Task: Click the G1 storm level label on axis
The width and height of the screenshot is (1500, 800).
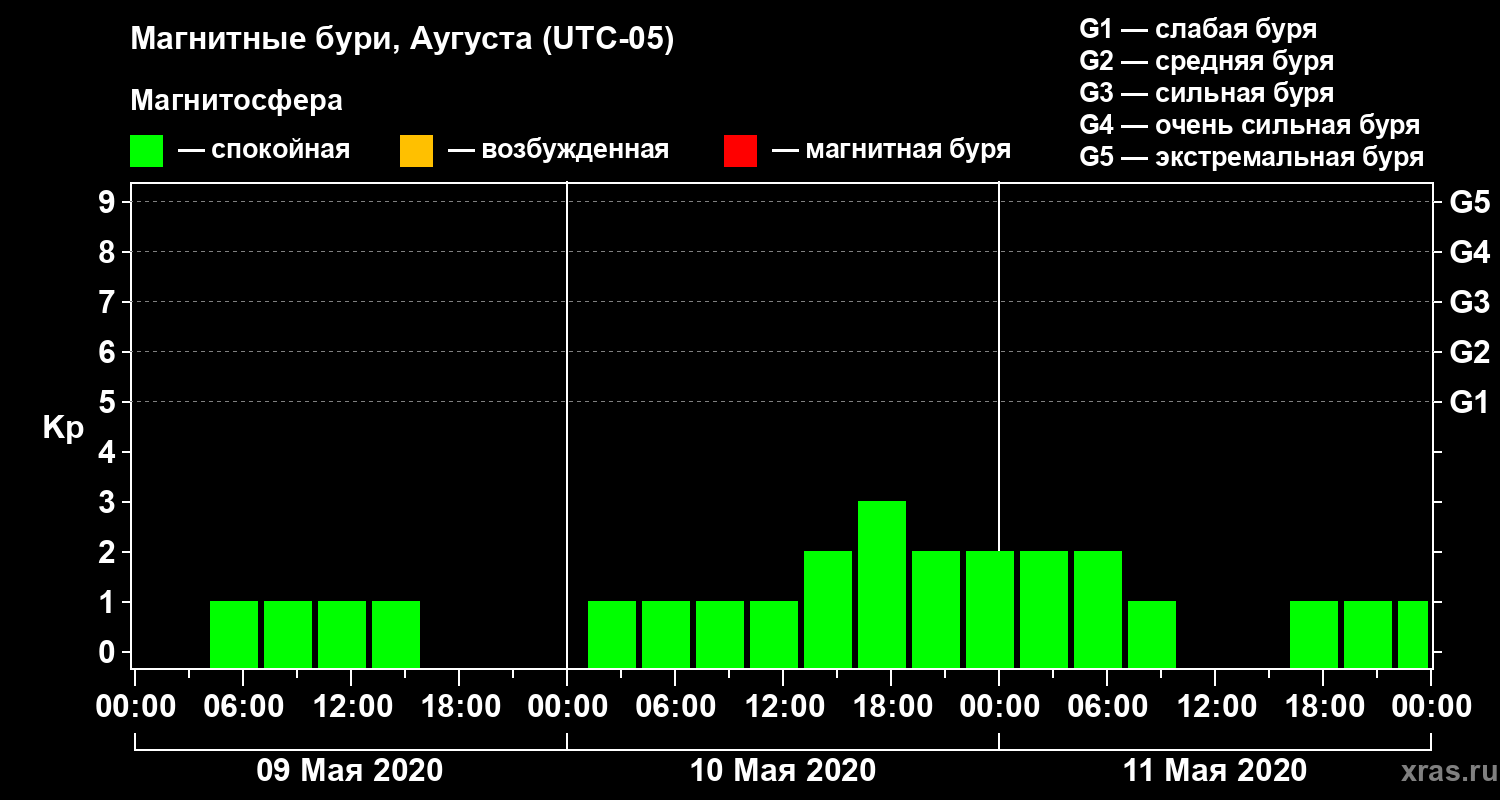Action: (1469, 402)
